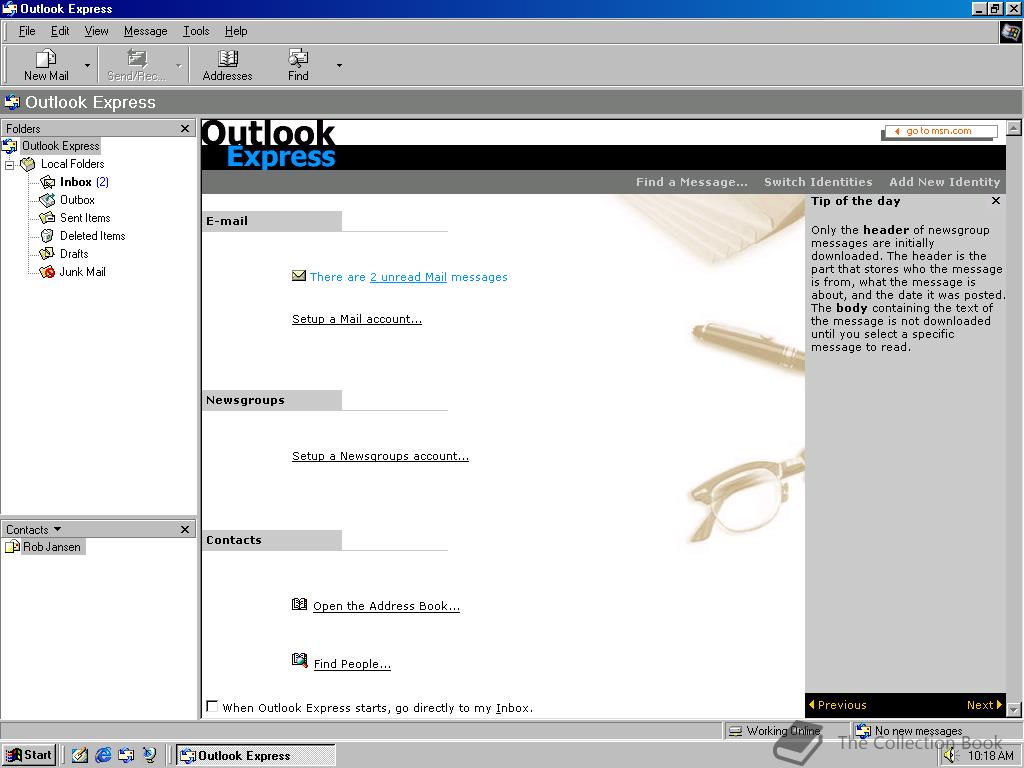Screen dimensions: 1024x768
Task: Click the Rob Jansen contact card icon
Action: click(12, 547)
